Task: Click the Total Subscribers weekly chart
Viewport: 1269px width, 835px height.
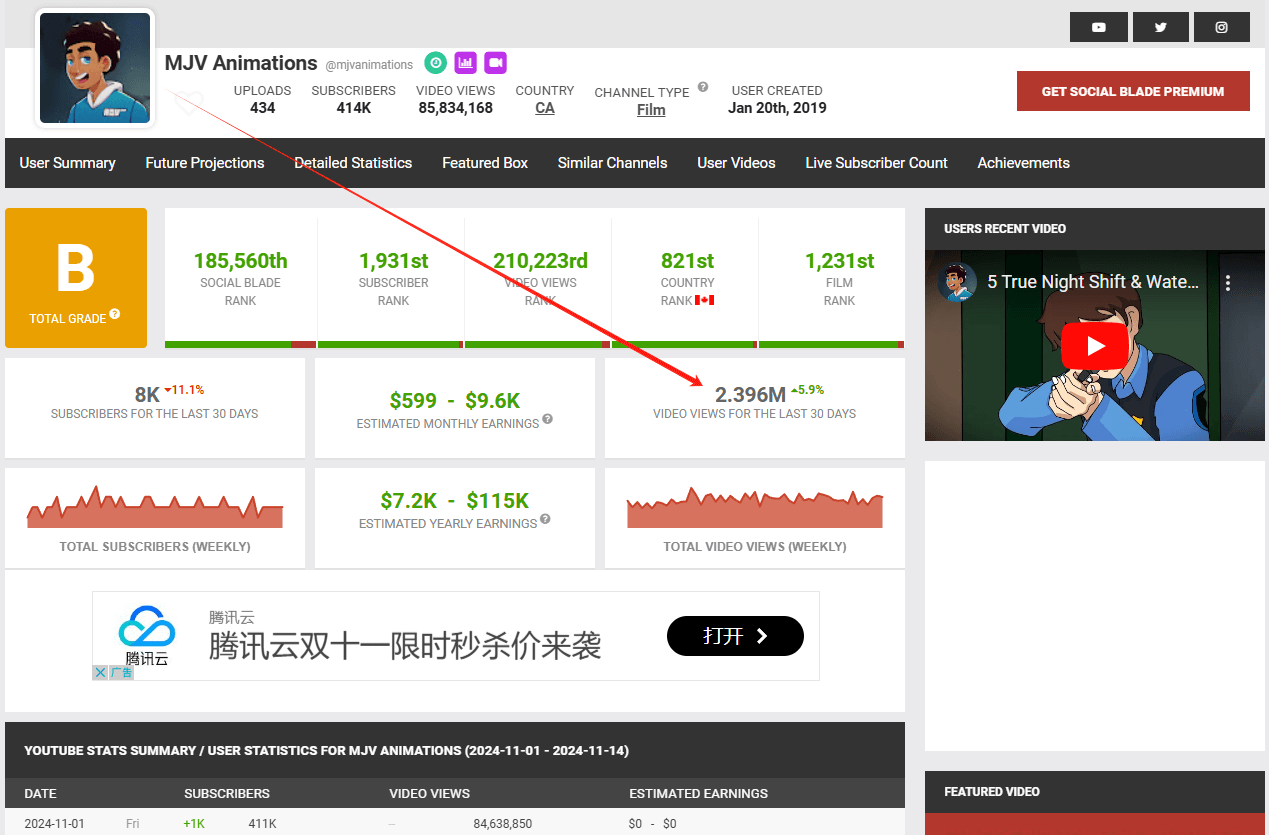Action: (x=155, y=507)
